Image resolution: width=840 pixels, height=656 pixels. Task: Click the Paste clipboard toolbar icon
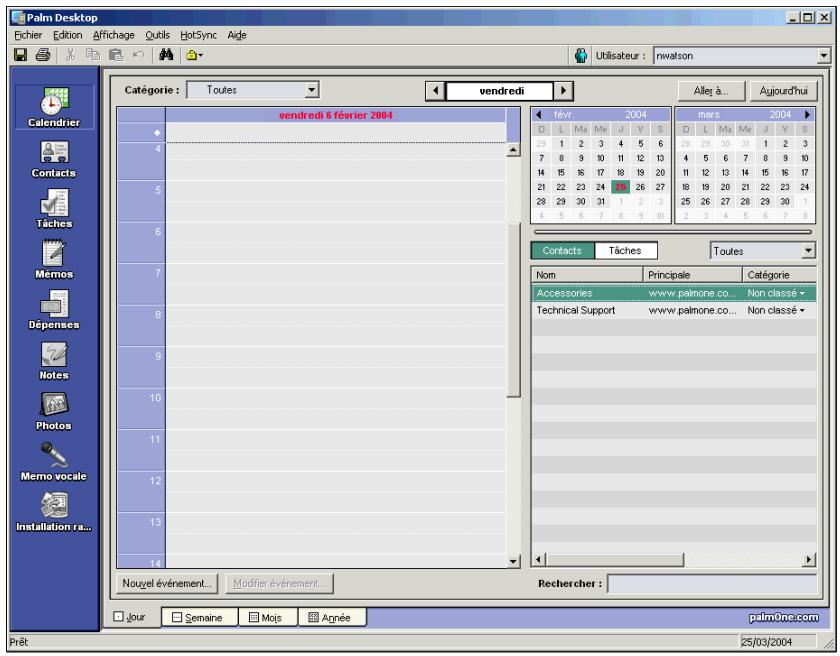coord(116,55)
